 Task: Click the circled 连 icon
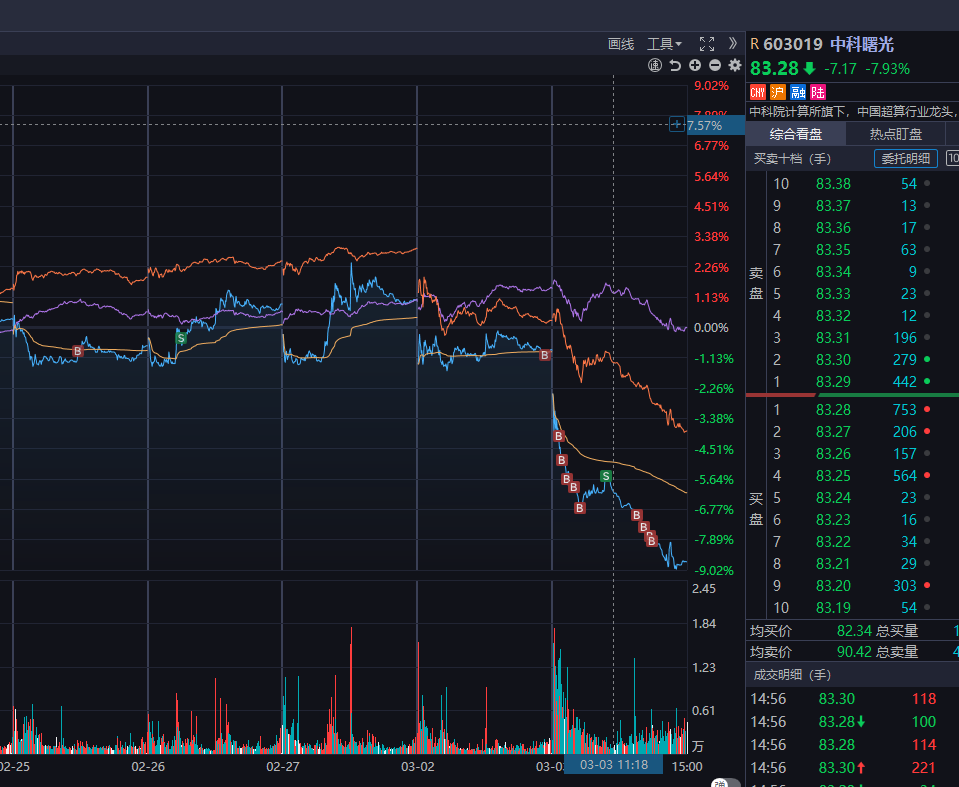coord(655,66)
